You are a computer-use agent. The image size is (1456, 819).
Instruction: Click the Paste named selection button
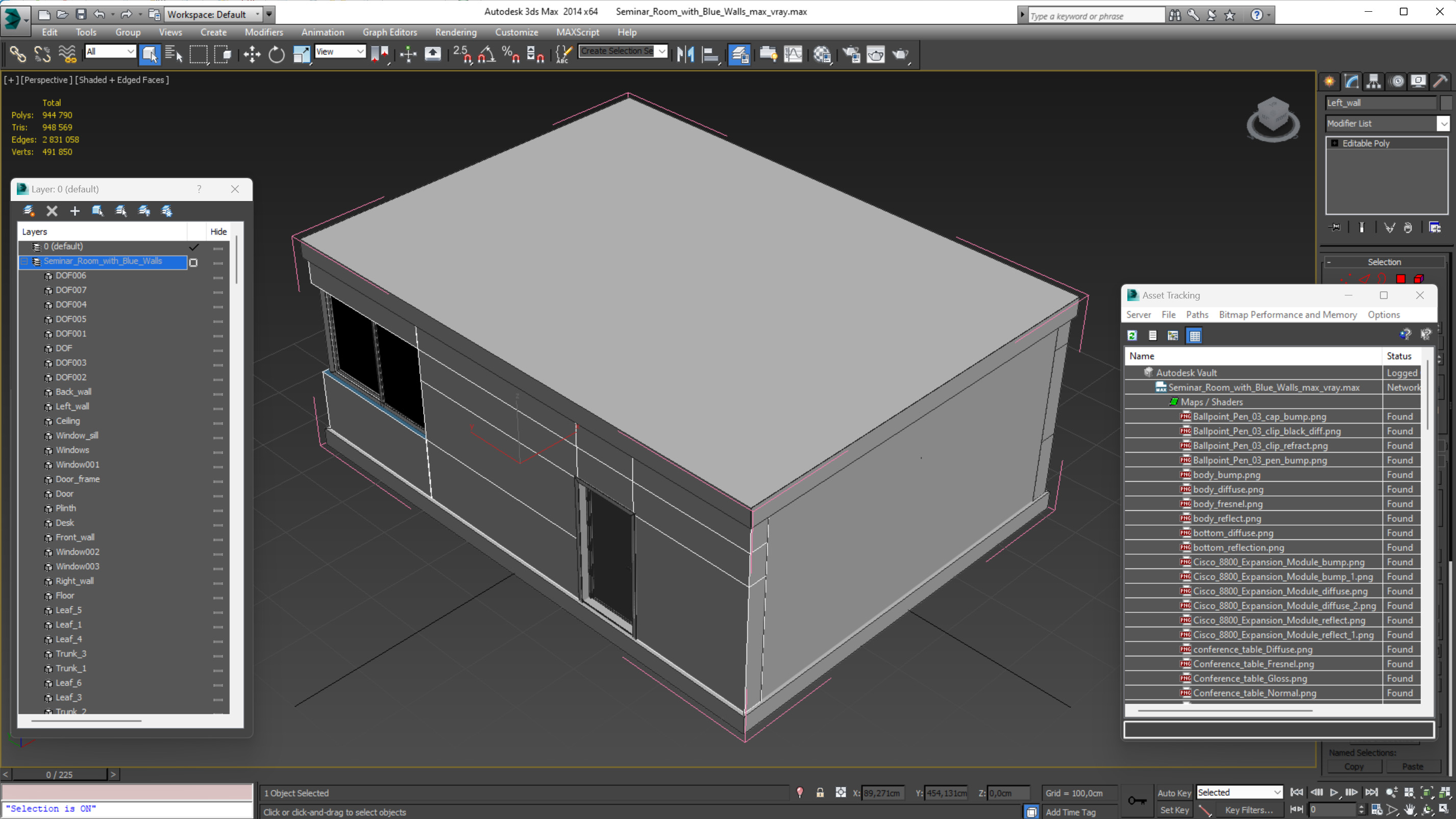click(x=1413, y=766)
